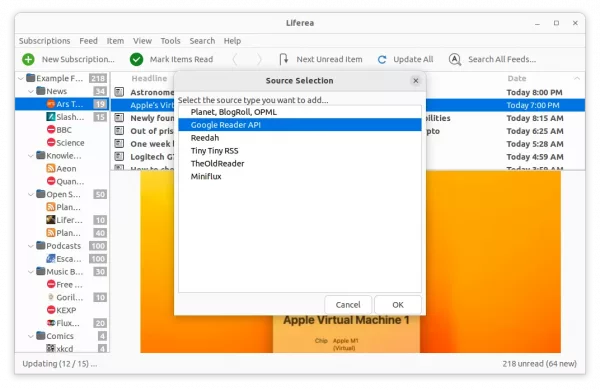Open the Subscriptions menu
Viewport: 600px width, 390px height.
[x=44, y=41]
